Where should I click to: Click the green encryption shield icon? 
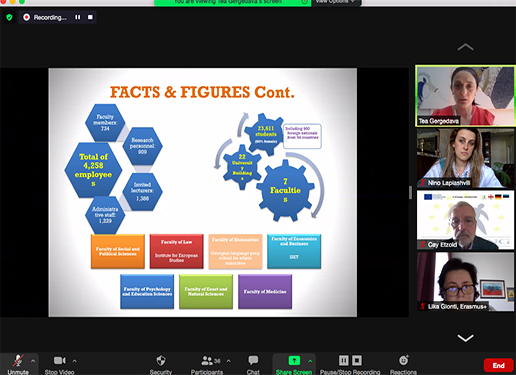(9, 17)
